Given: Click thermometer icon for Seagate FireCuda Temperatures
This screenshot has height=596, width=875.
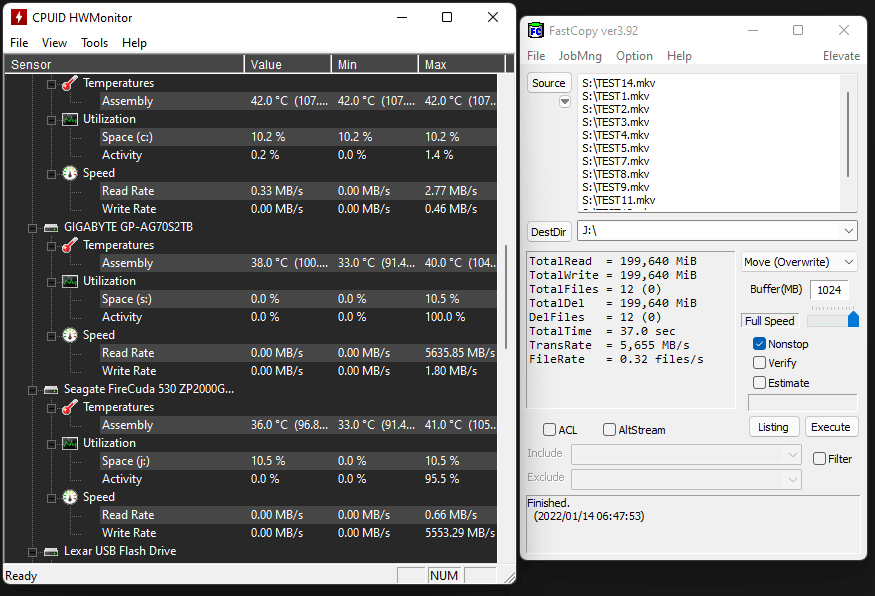Looking at the screenshot, I should pos(70,407).
